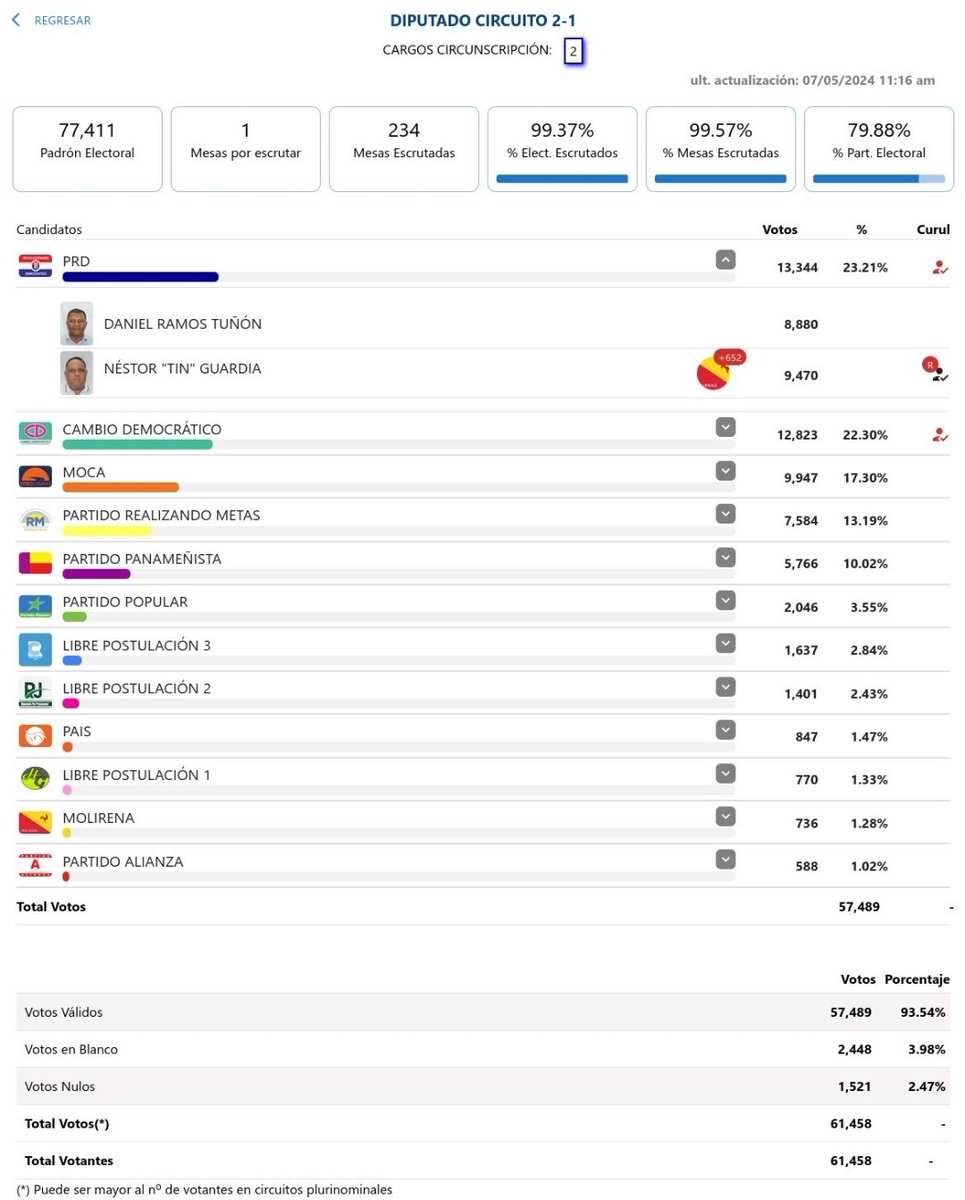Click Néstor Guardia's elected curul icon

936,371
